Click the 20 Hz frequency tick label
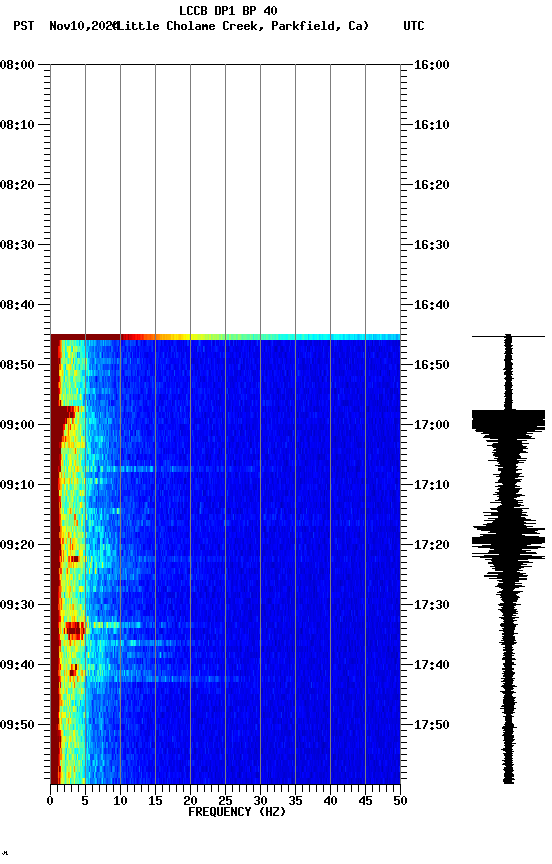 pyautogui.click(x=190, y=801)
